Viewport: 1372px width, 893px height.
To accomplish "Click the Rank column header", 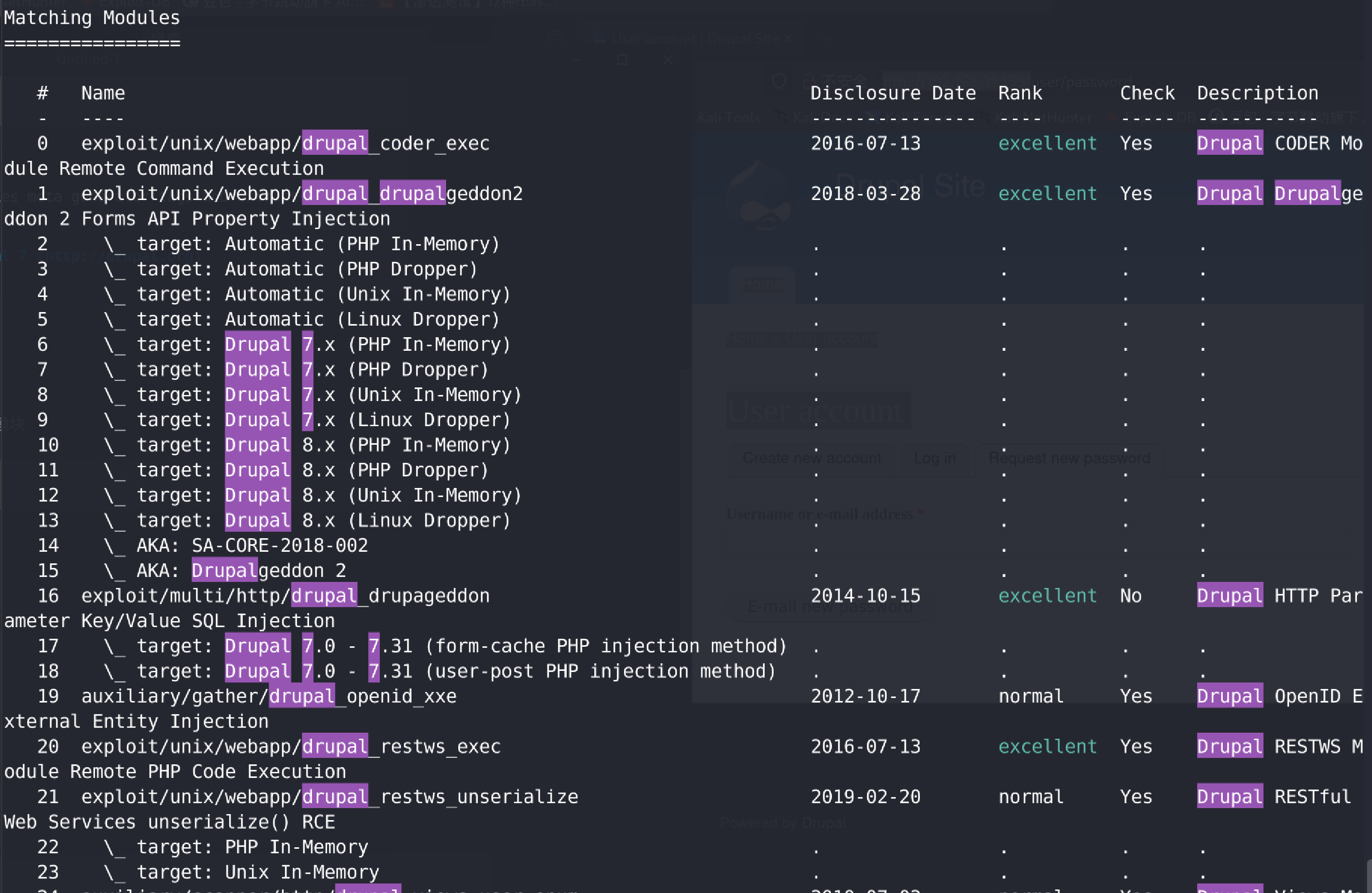I will (1020, 93).
